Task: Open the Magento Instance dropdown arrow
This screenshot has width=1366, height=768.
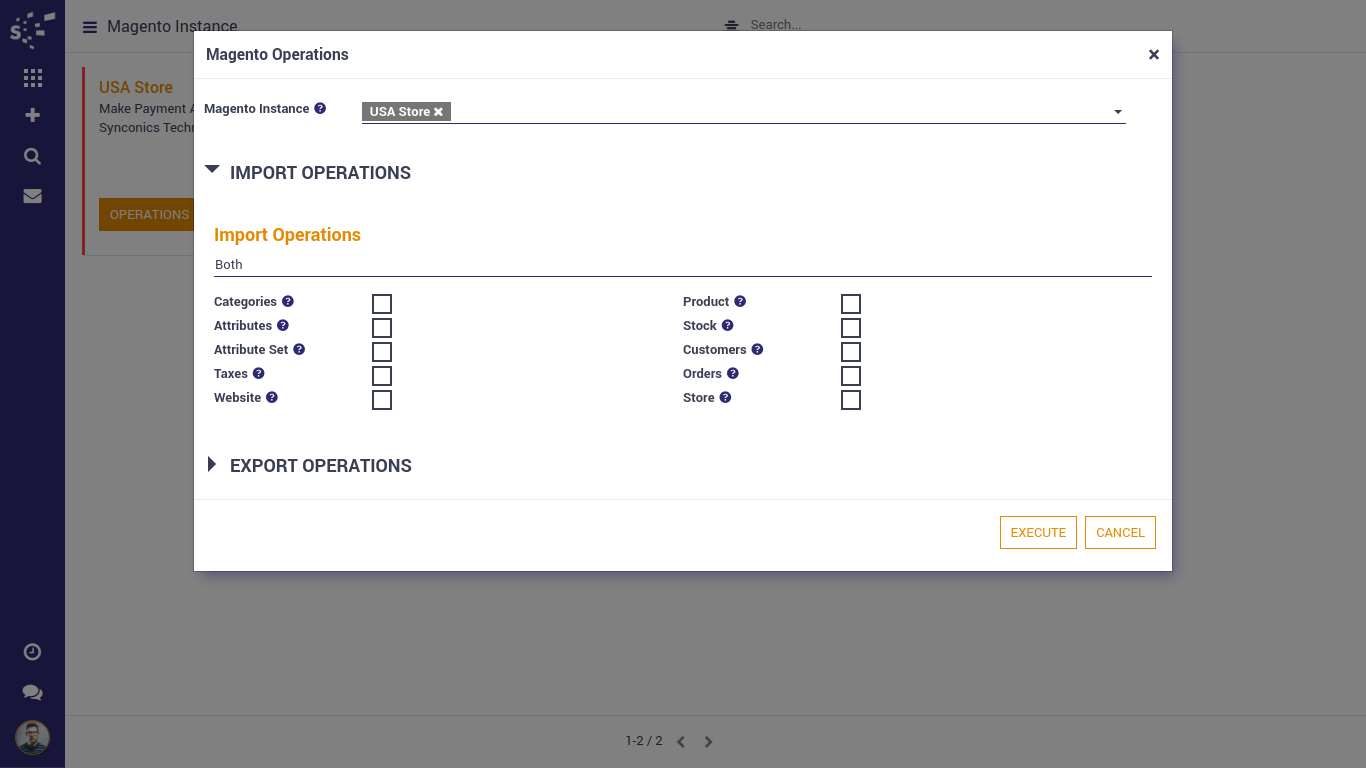Action: pyautogui.click(x=1118, y=112)
